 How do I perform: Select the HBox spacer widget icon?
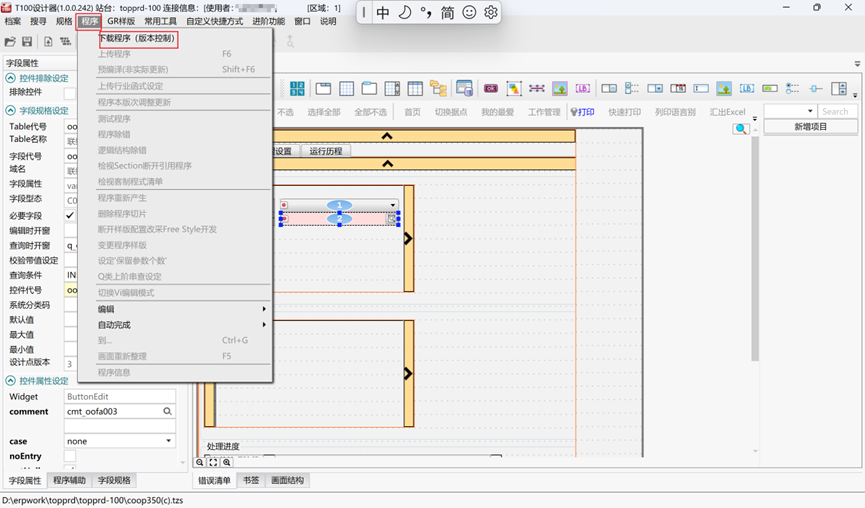[536, 88]
